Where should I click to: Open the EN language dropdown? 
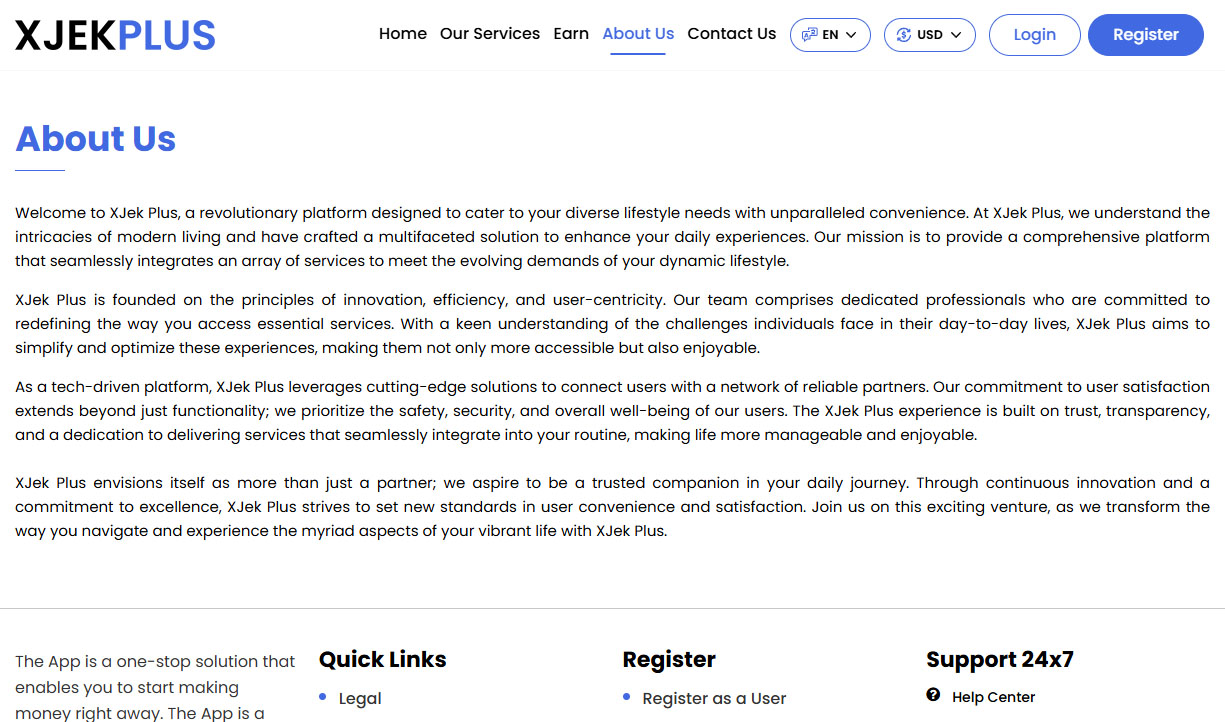[830, 34]
